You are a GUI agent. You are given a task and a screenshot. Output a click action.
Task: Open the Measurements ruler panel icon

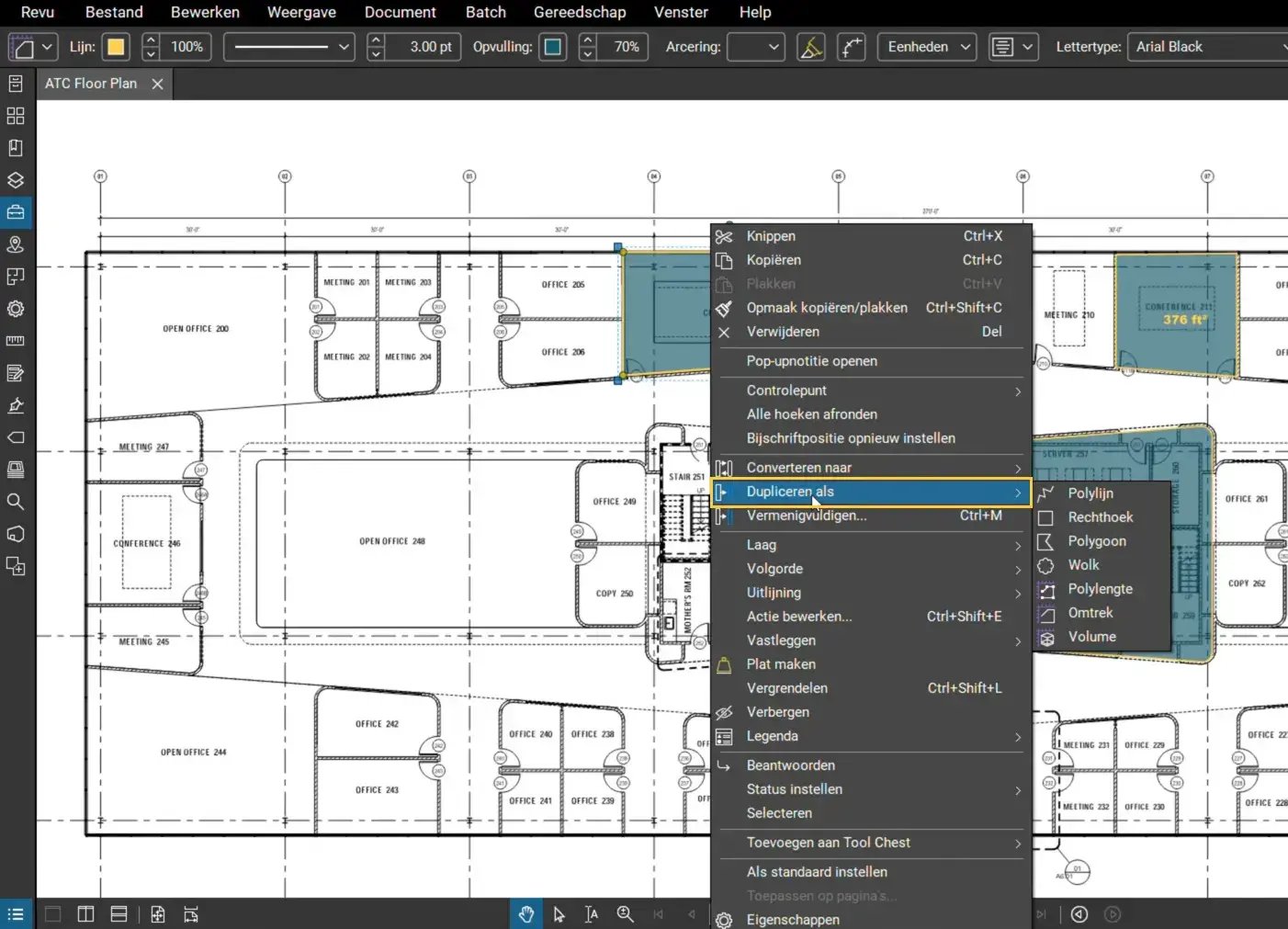coord(16,341)
